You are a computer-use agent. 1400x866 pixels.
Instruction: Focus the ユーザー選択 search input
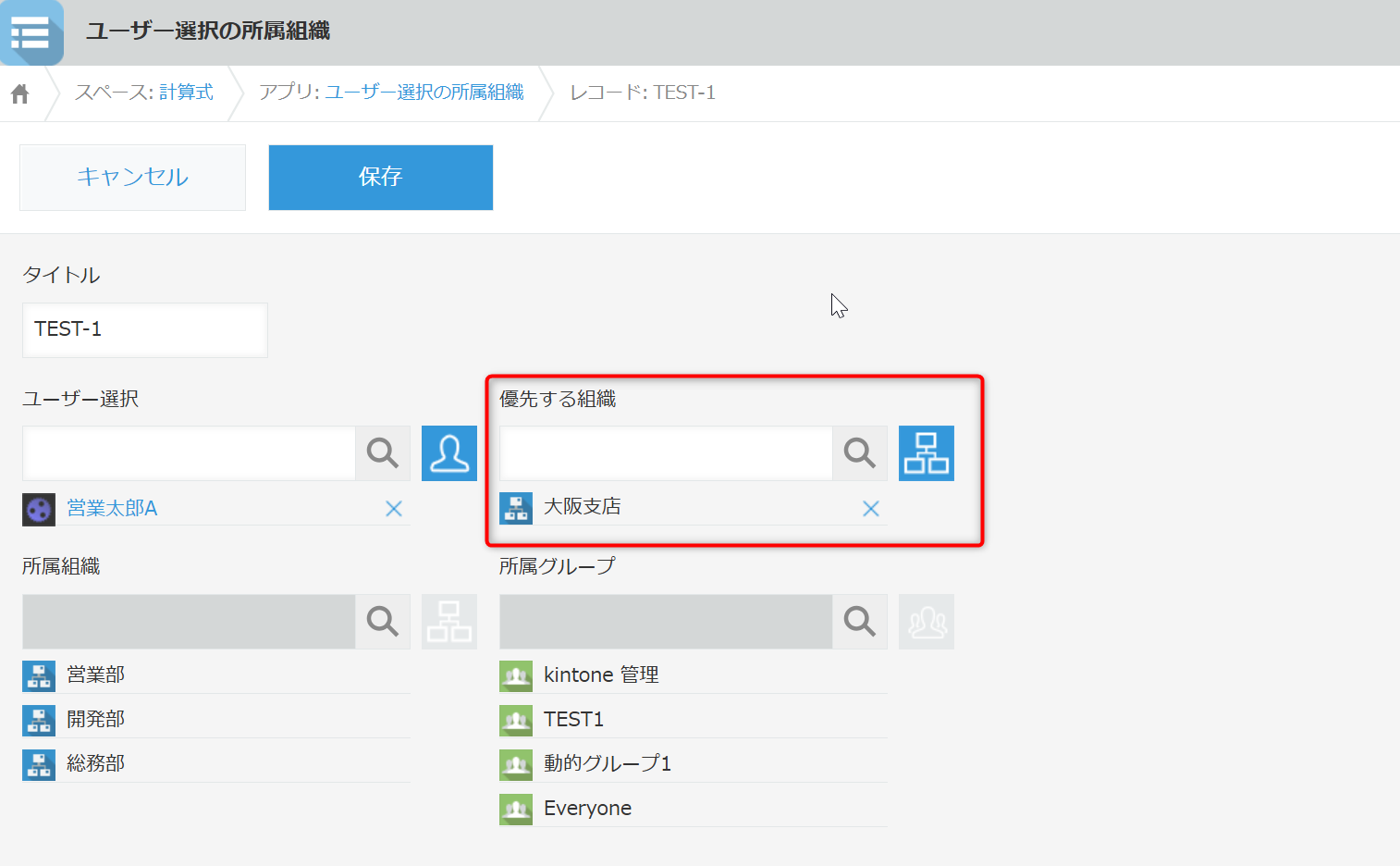coord(190,453)
